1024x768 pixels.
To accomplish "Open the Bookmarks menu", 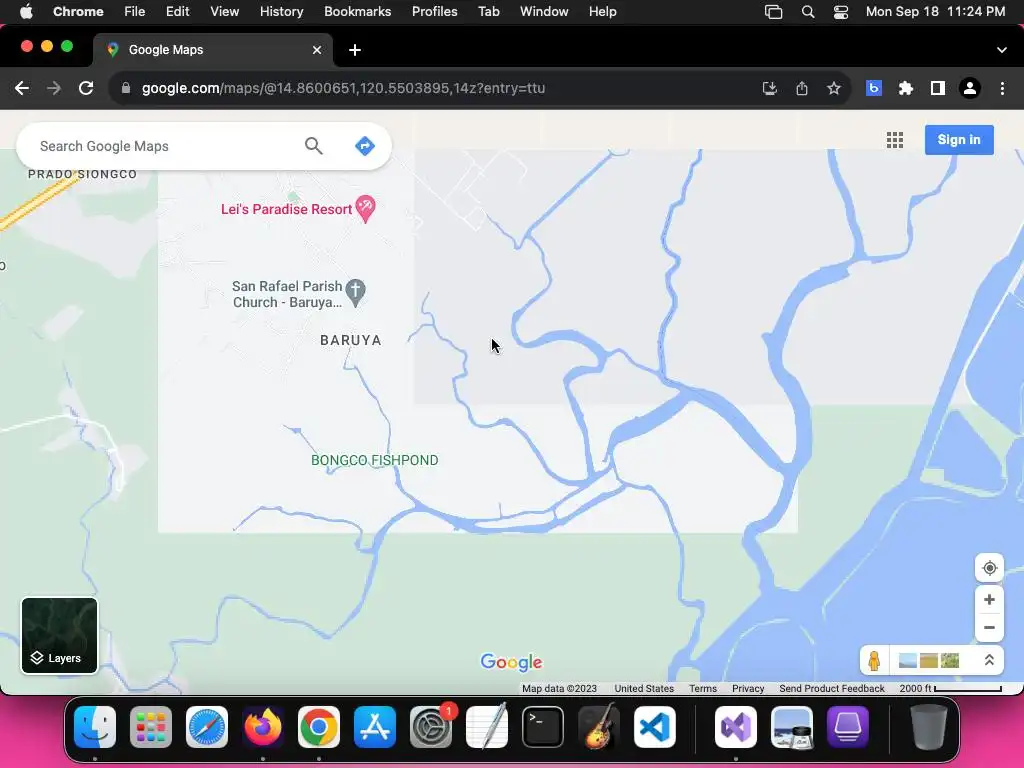I will [x=357, y=11].
